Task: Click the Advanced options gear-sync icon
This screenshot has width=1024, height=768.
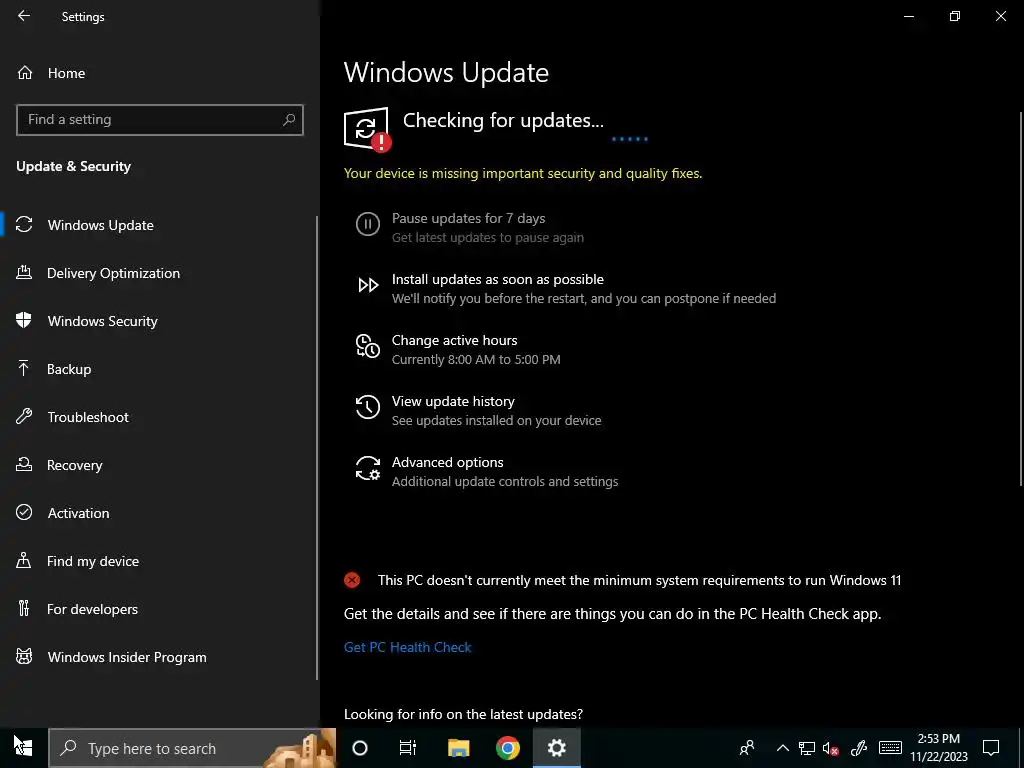Action: click(368, 468)
